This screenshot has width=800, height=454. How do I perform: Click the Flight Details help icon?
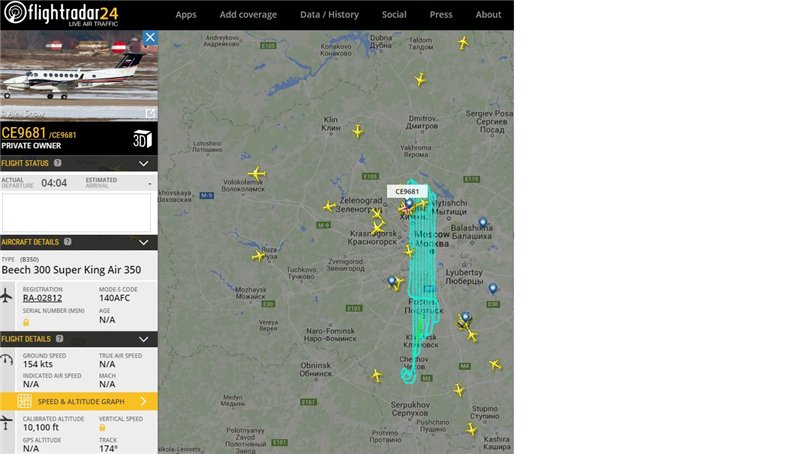click(60, 339)
